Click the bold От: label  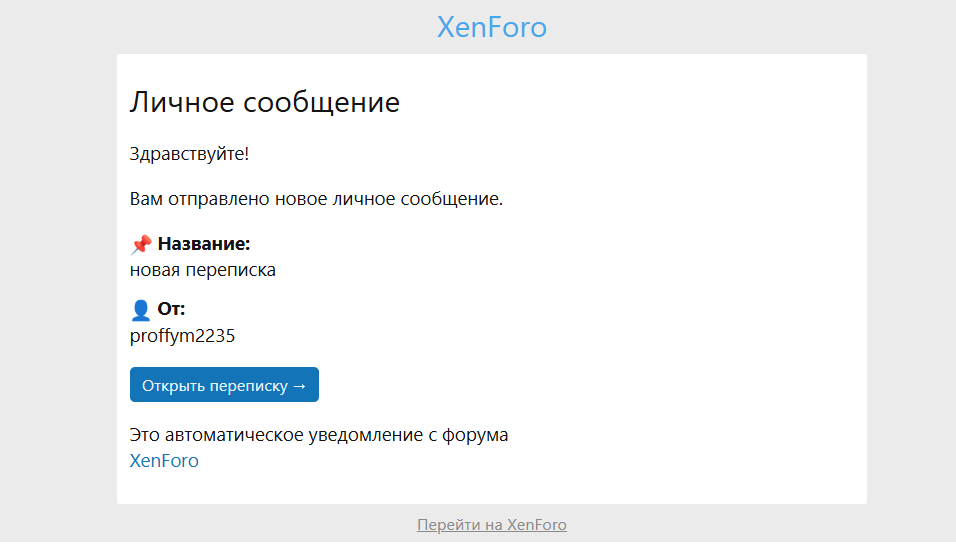tap(172, 309)
